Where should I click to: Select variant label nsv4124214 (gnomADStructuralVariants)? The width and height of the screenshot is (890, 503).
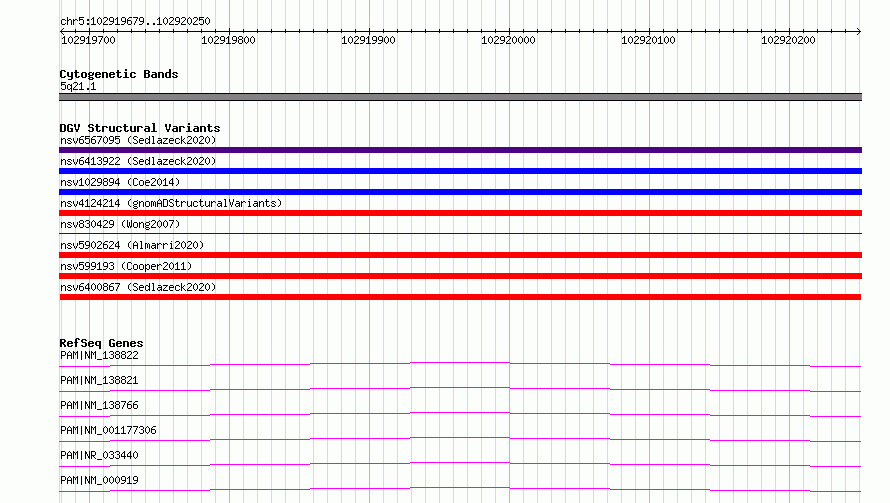(171, 203)
